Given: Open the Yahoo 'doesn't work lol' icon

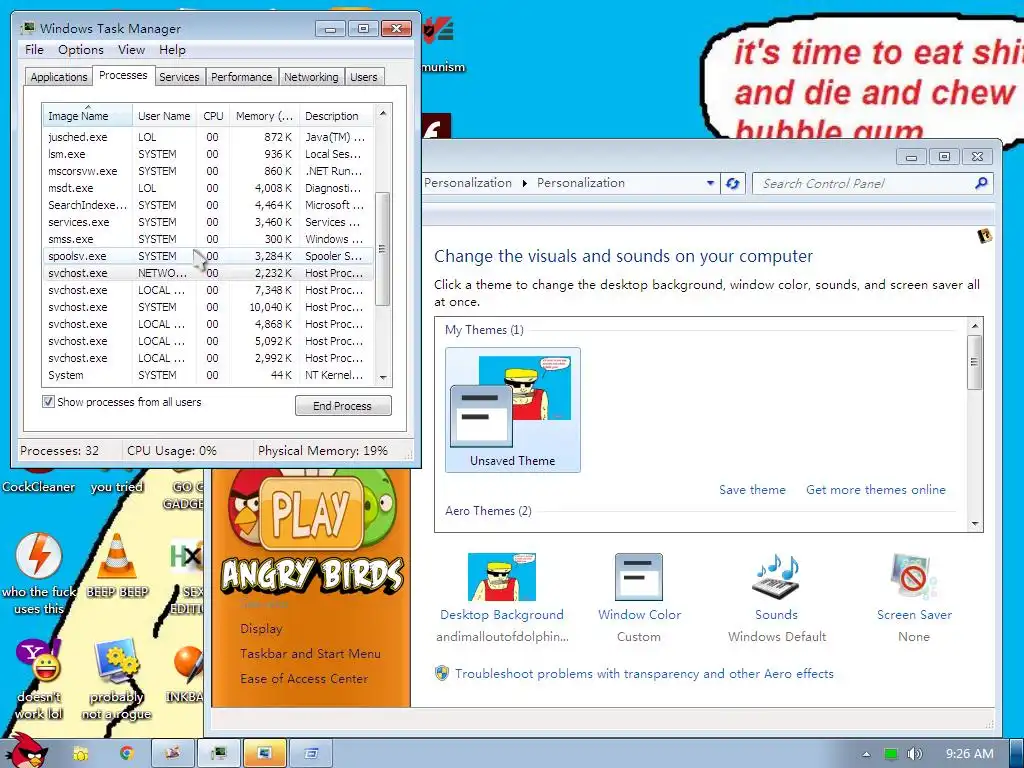Looking at the screenshot, I should coord(39,679).
